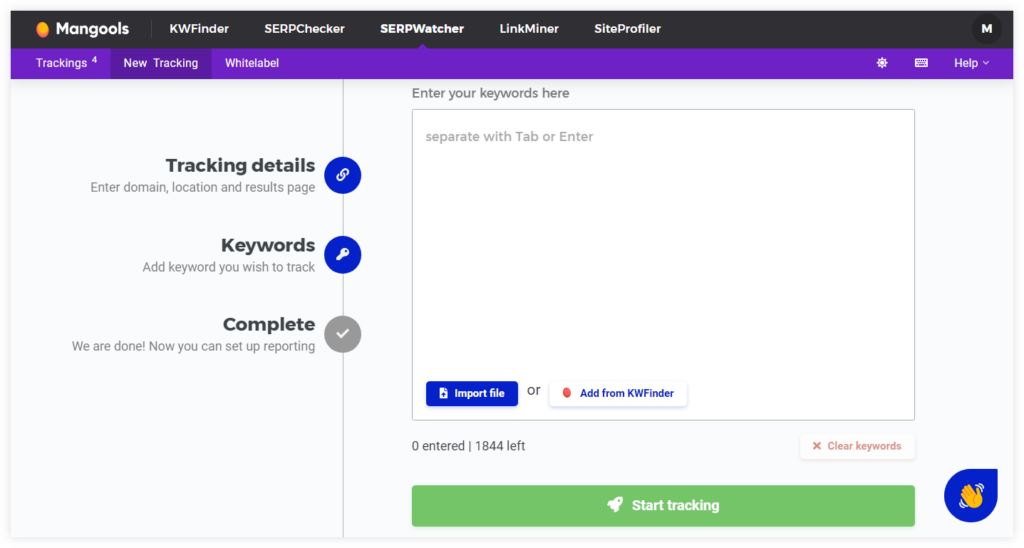Open the SERPWatcher tool
The width and height of the screenshot is (1024, 548).
click(422, 29)
